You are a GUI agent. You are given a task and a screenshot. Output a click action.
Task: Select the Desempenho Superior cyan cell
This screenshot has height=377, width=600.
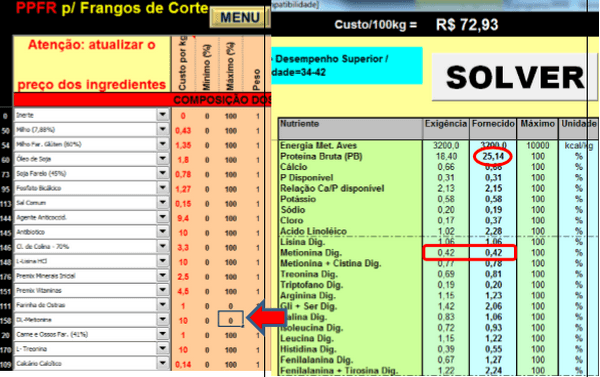click(x=347, y=65)
